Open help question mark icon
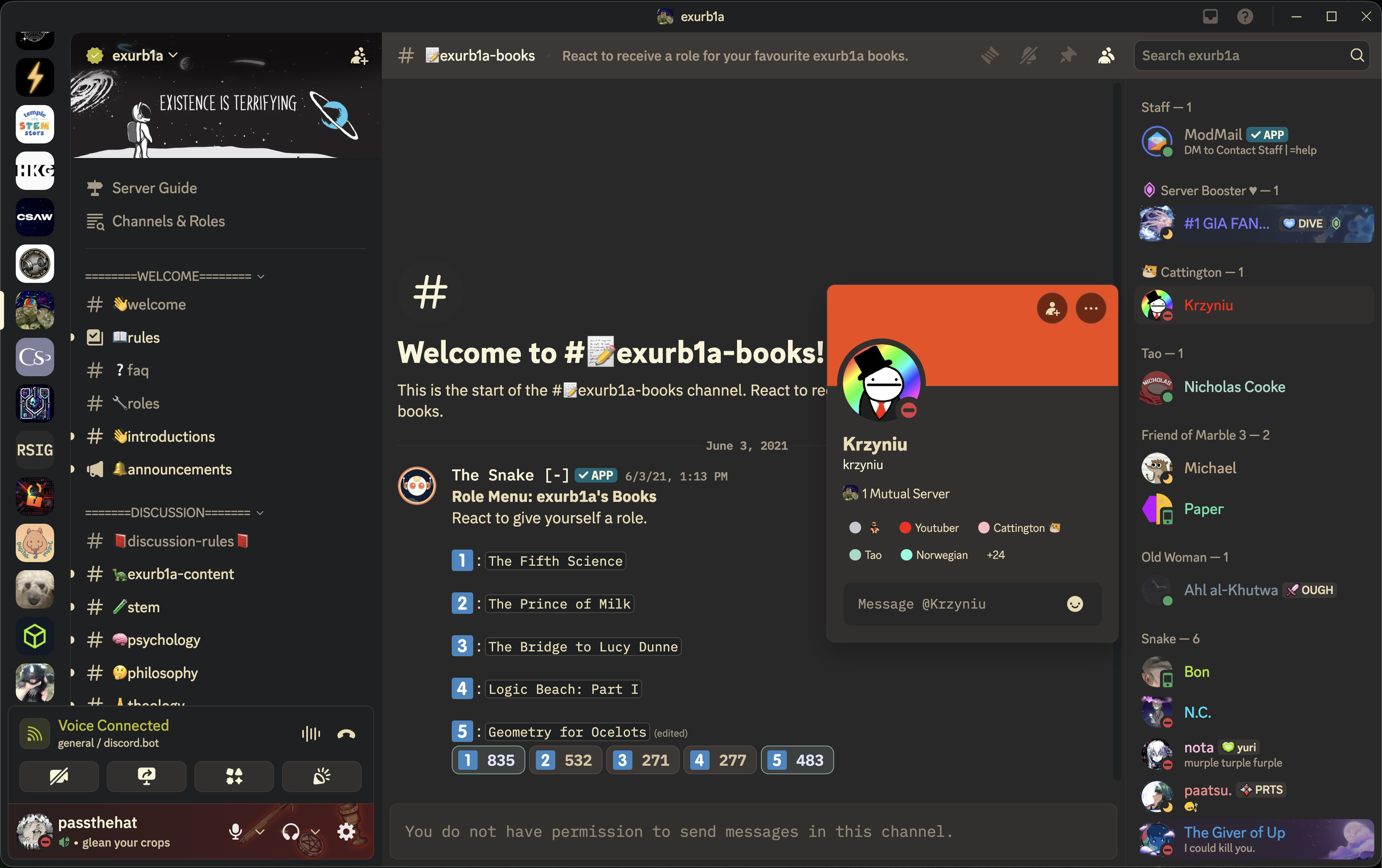Screen dimensions: 1382x868 [x=1245, y=16]
